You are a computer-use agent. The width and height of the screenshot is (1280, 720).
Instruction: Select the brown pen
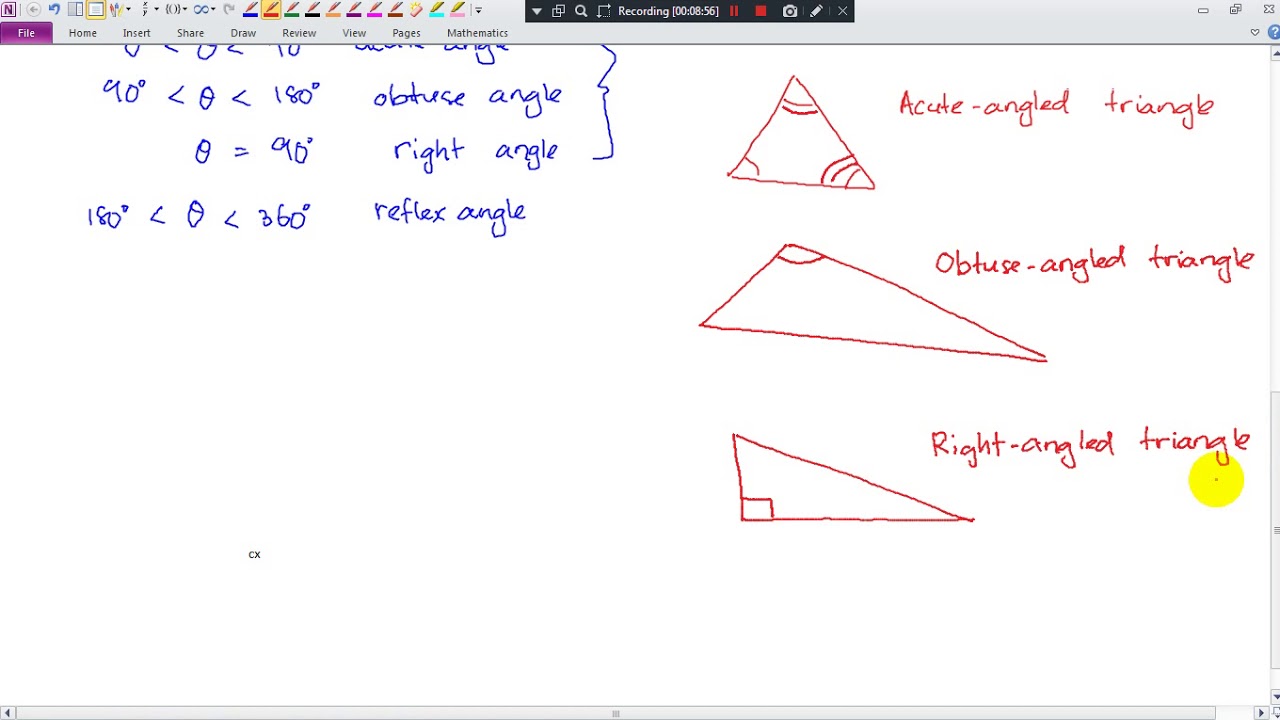tap(396, 10)
